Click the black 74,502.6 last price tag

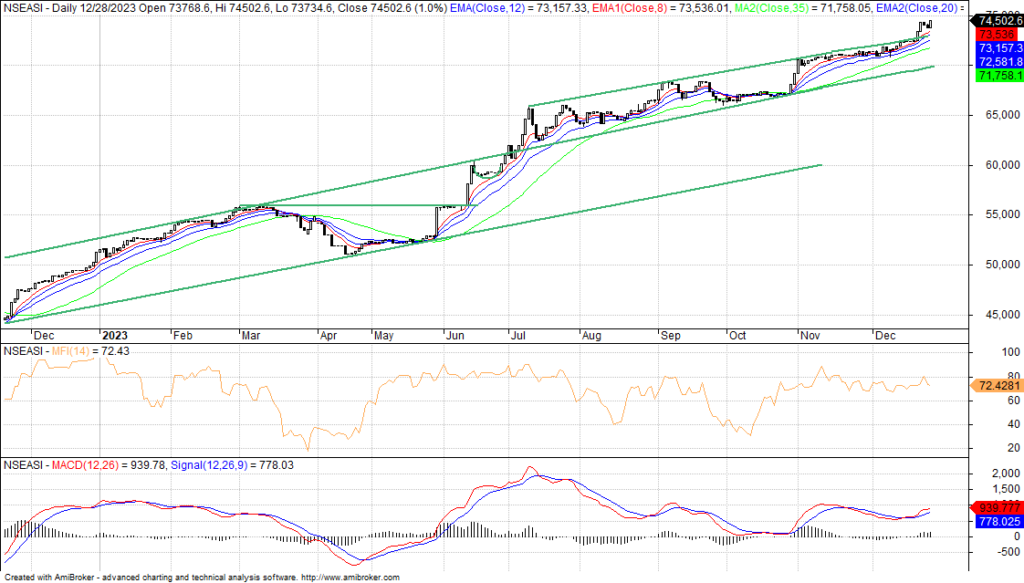point(998,21)
